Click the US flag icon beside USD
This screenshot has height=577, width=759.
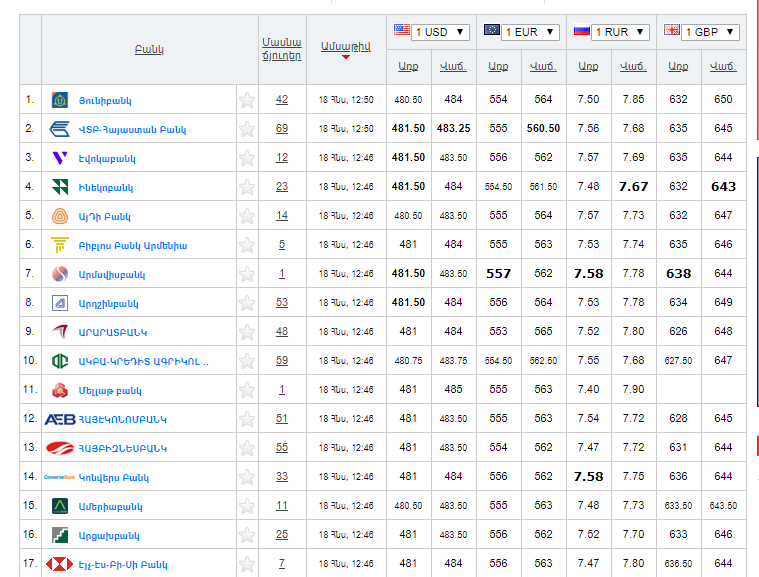point(402,30)
